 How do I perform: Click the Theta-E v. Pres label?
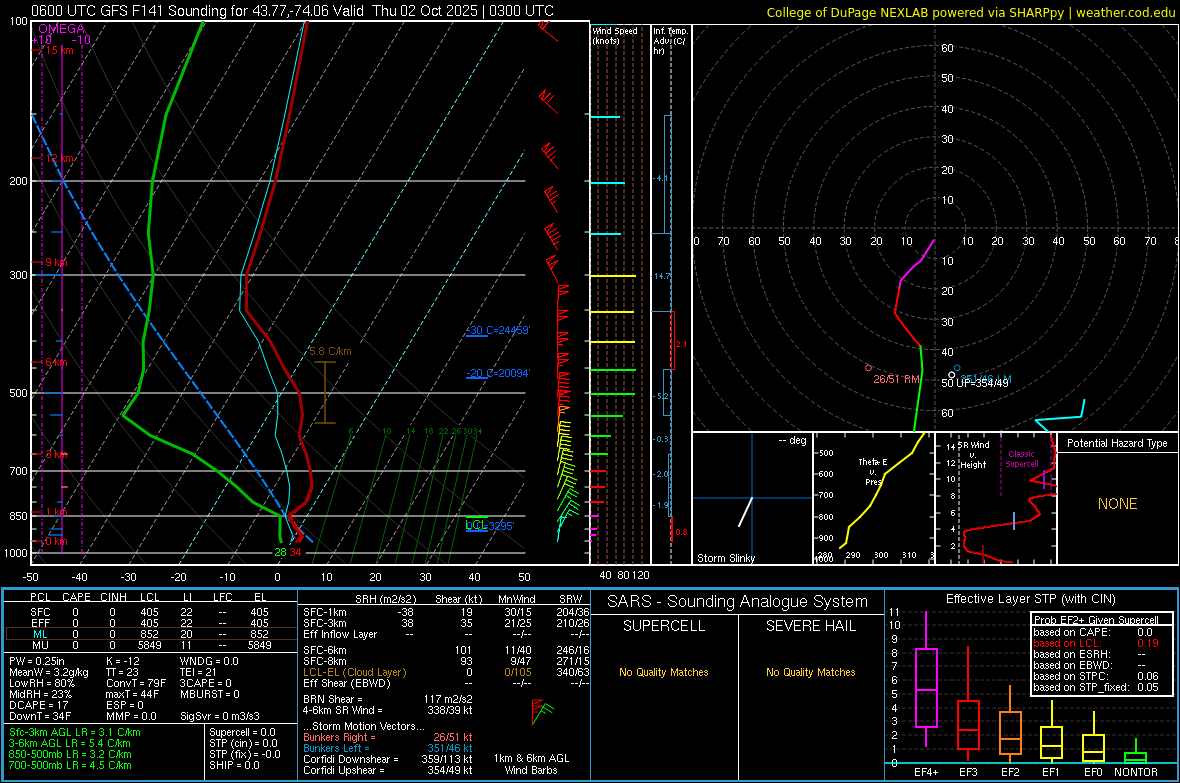click(x=872, y=472)
